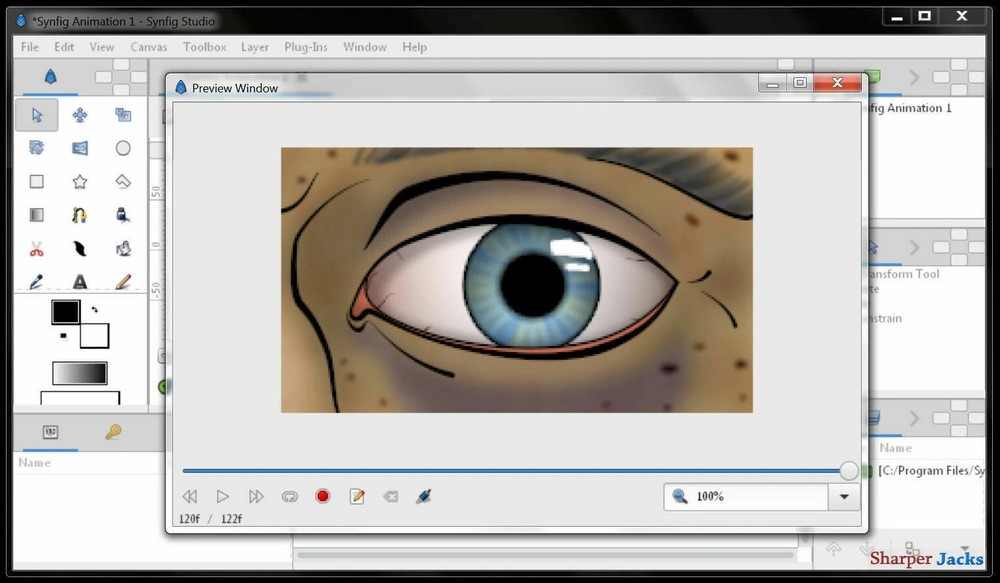Image resolution: width=1000 pixels, height=583 pixels.
Task: Click the 100% zoom input field
Action: [x=746, y=496]
